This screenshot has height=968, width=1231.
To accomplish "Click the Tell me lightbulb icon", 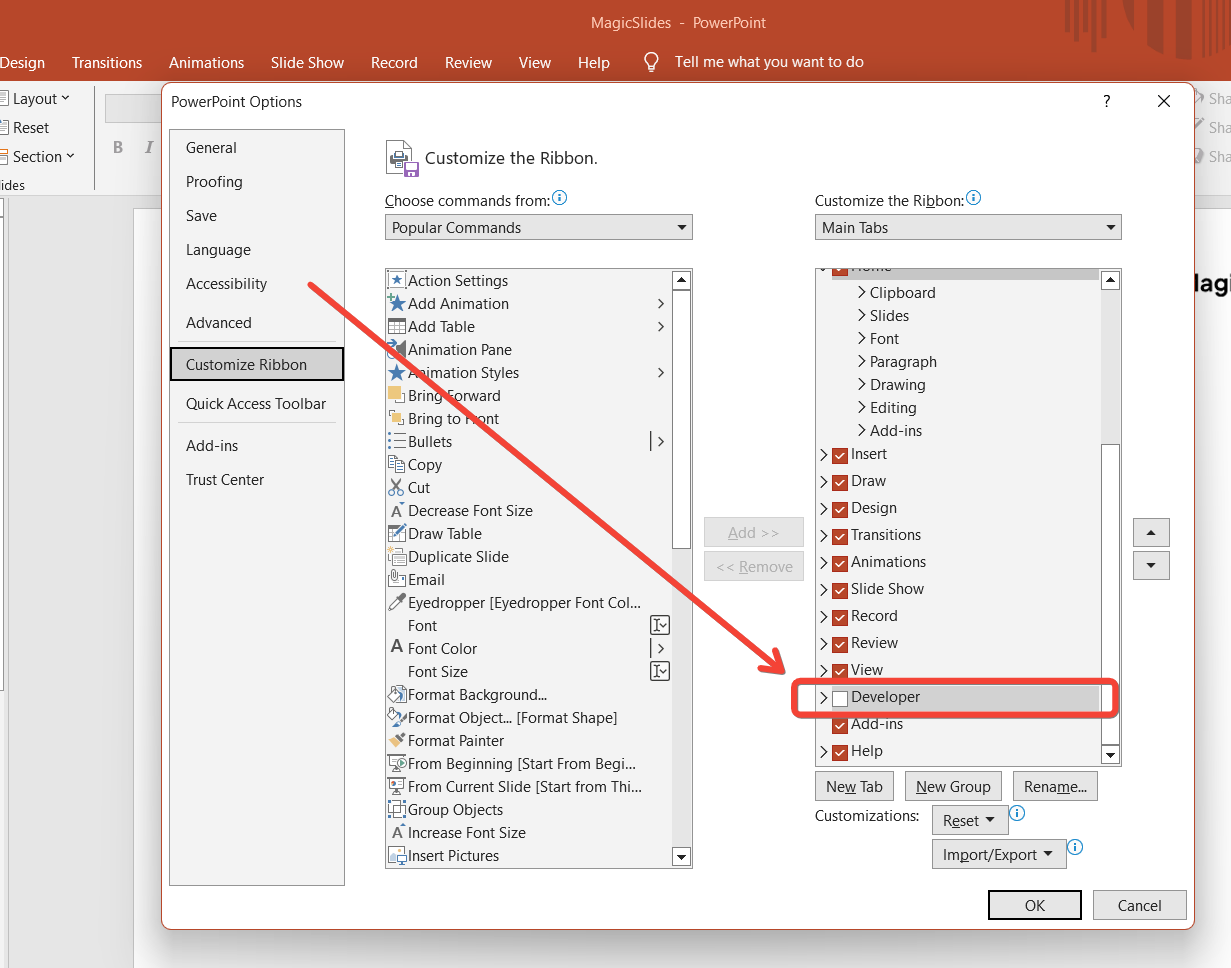I will (651, 62).
